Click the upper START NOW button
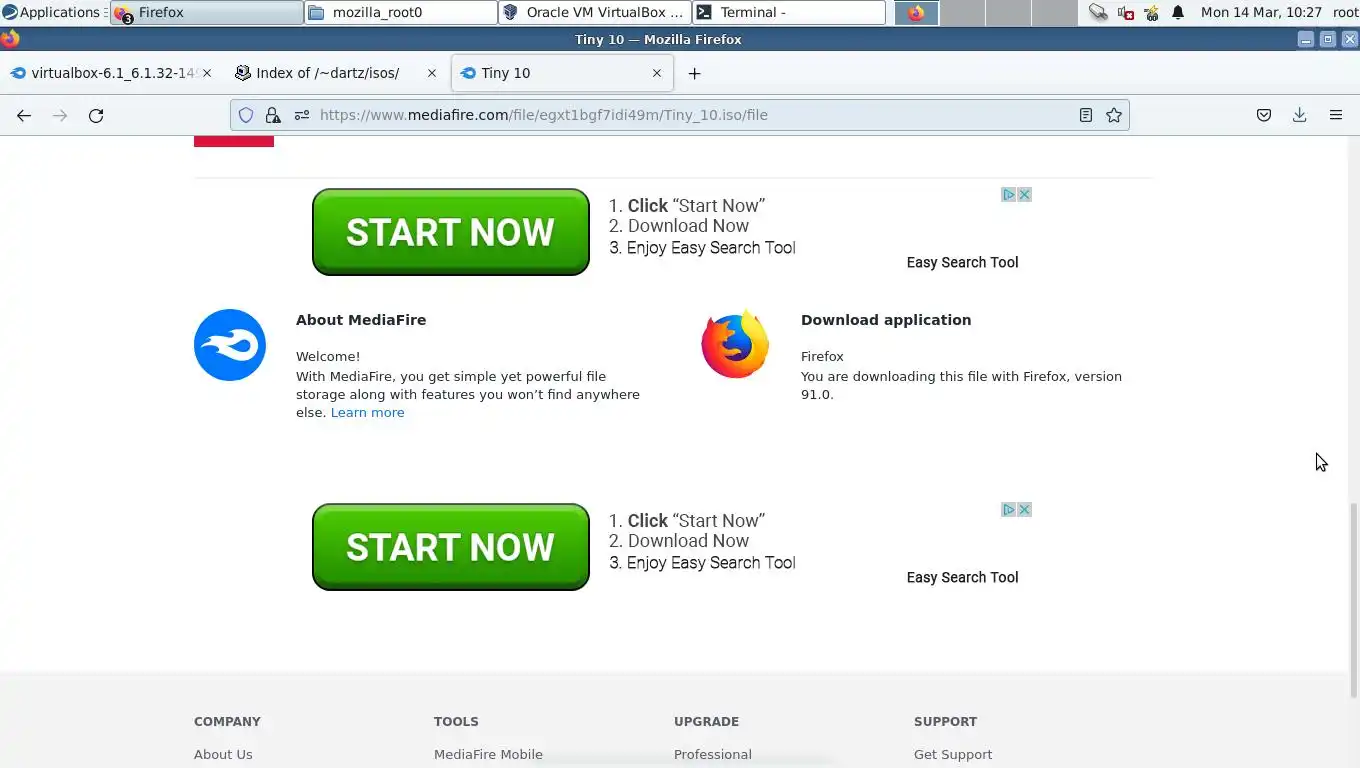Image resolution: width=1360 pixels, height=768 pixels. [x=451, y=232]
